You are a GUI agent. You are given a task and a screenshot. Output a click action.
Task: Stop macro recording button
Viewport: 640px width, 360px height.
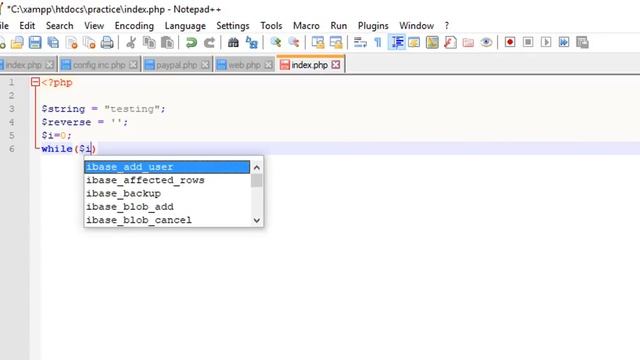pyautogui.click(x=528, y=42)
